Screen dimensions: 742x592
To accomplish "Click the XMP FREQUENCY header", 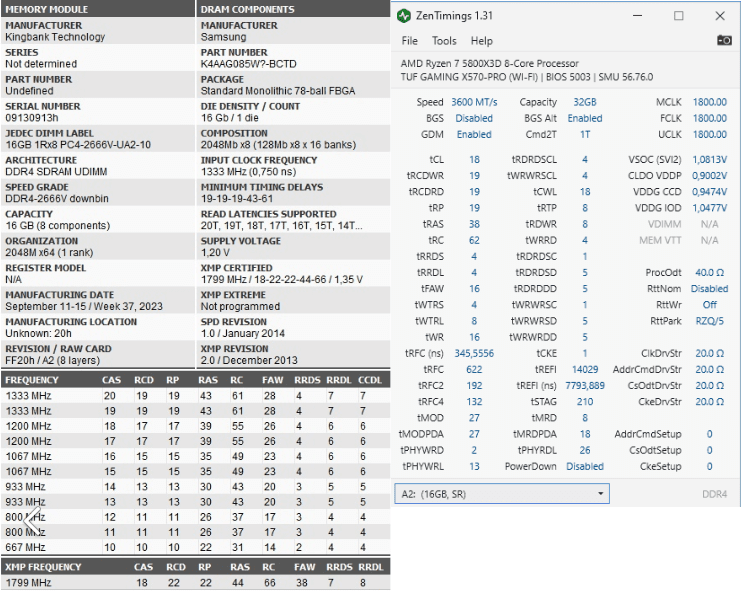I will (x=43, y=567).
